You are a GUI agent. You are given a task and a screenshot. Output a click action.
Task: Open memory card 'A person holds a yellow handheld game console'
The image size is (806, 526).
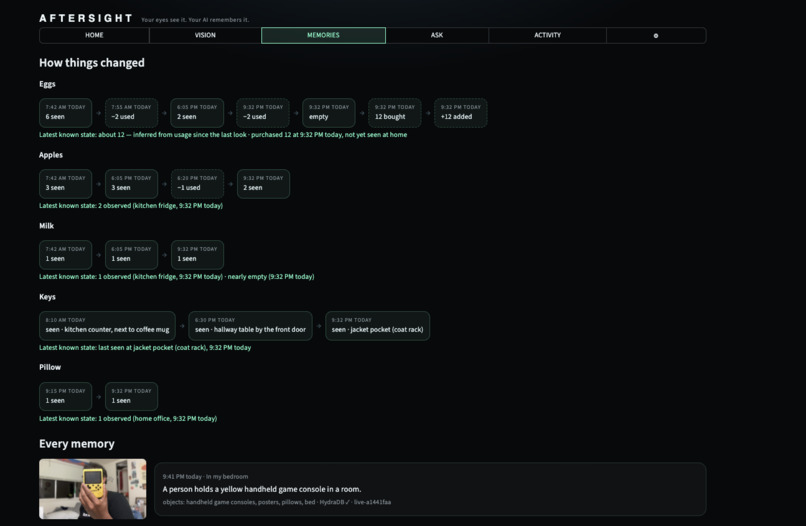tap(430, 489)
